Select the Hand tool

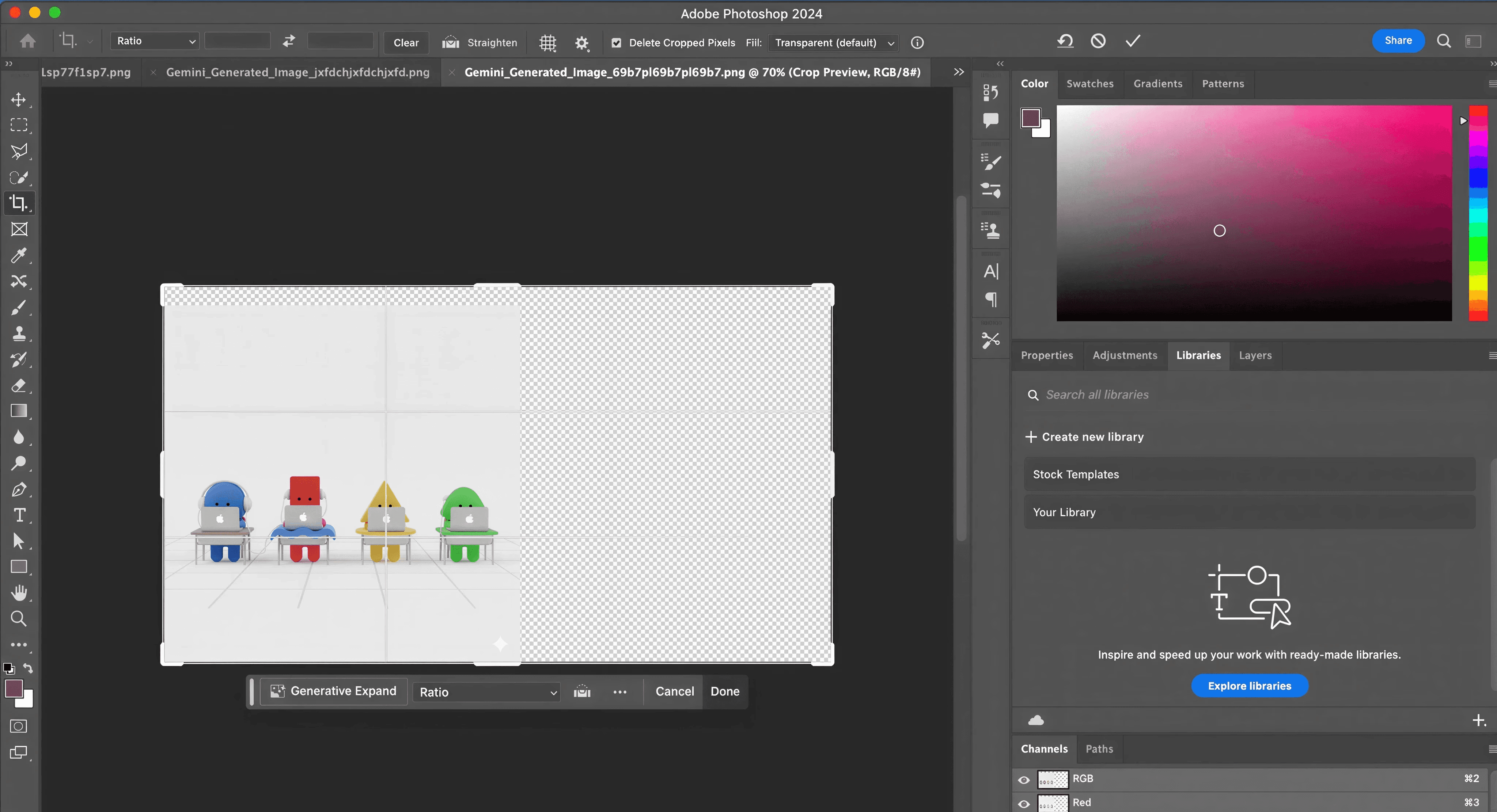coord(19,592)
